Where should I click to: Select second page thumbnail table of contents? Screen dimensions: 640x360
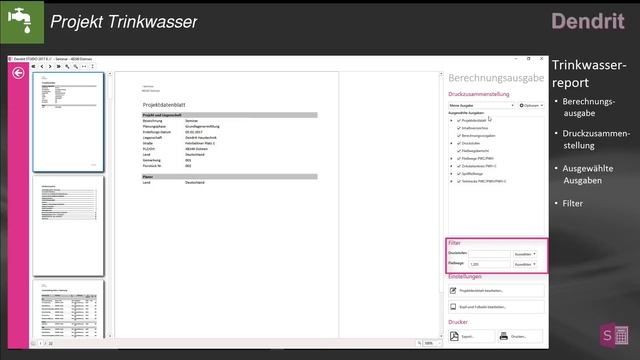tap(69, 226)
